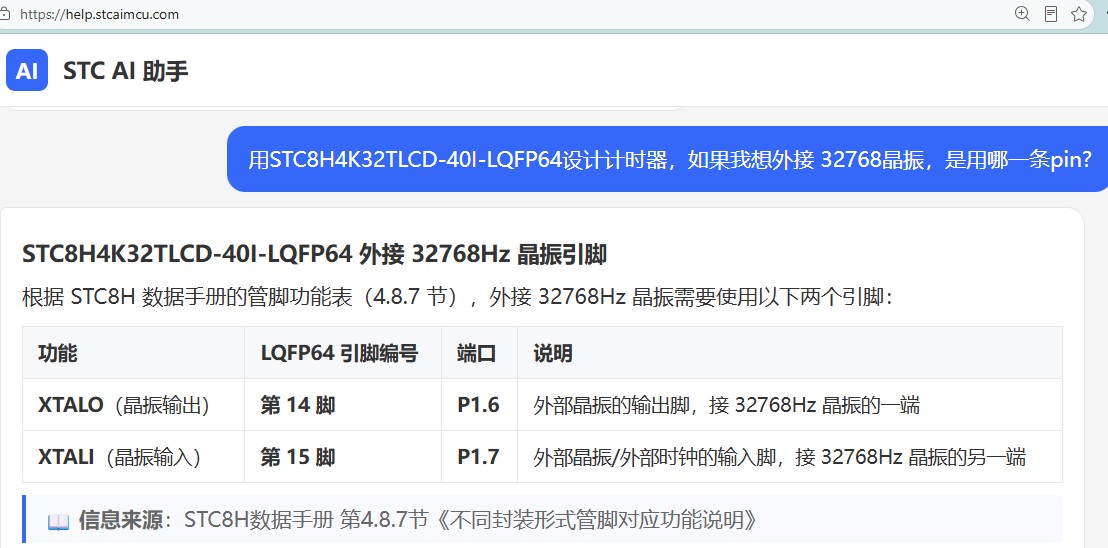Click the blue AI logo icon
Screen dimensions: 1108x548
point(27,70)
